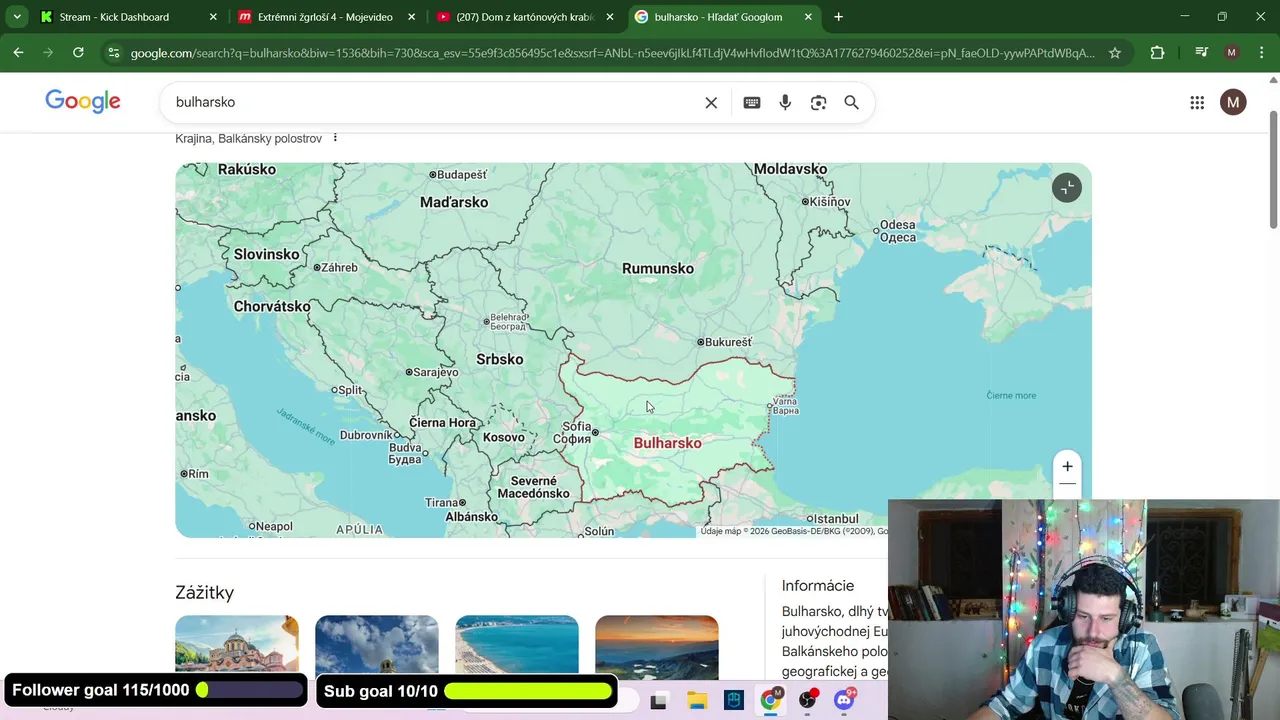Image resolution: width=1280 pixels, height=720 pixels.
Task: Open the monastery Zážitky thumbnail
Action: pyautogui.click(x=237, y=647)
